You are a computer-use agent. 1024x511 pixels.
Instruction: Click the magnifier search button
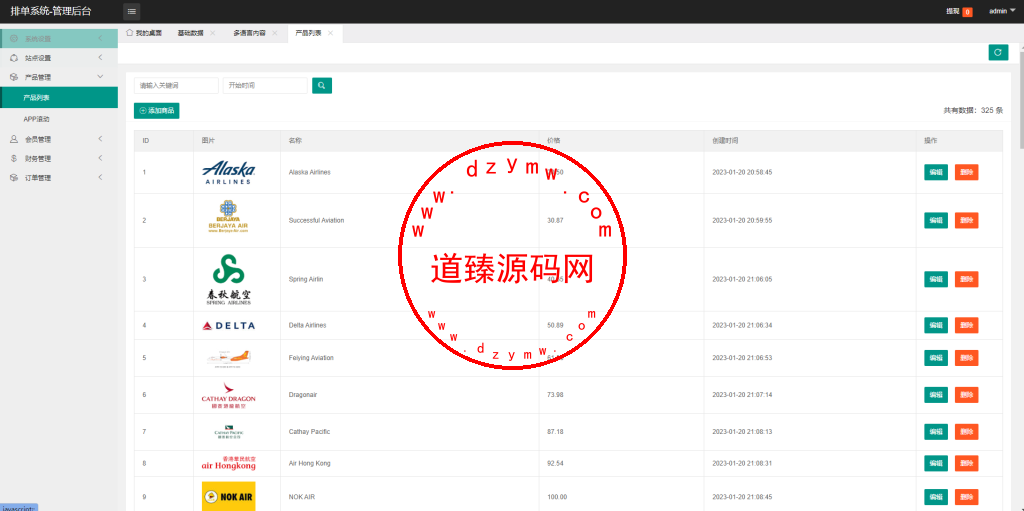[322, 86]
